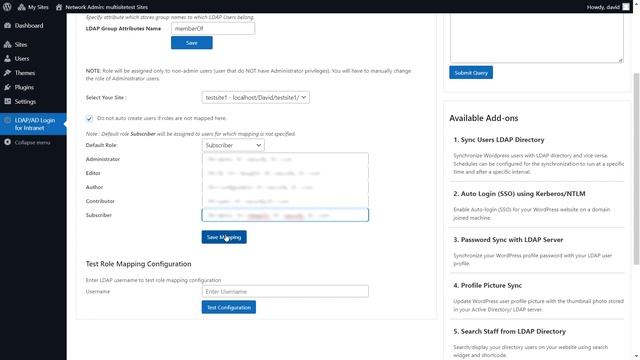640x360 pixels.
Task: Open Select Your Site dropdown
Action: click(x=256, y=98)
